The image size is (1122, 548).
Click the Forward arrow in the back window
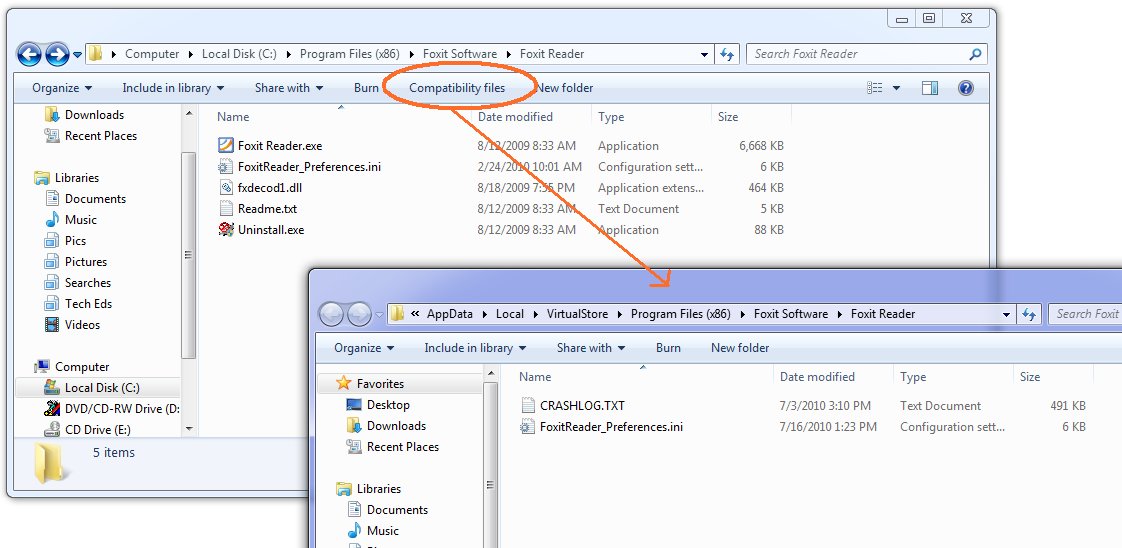57,54
